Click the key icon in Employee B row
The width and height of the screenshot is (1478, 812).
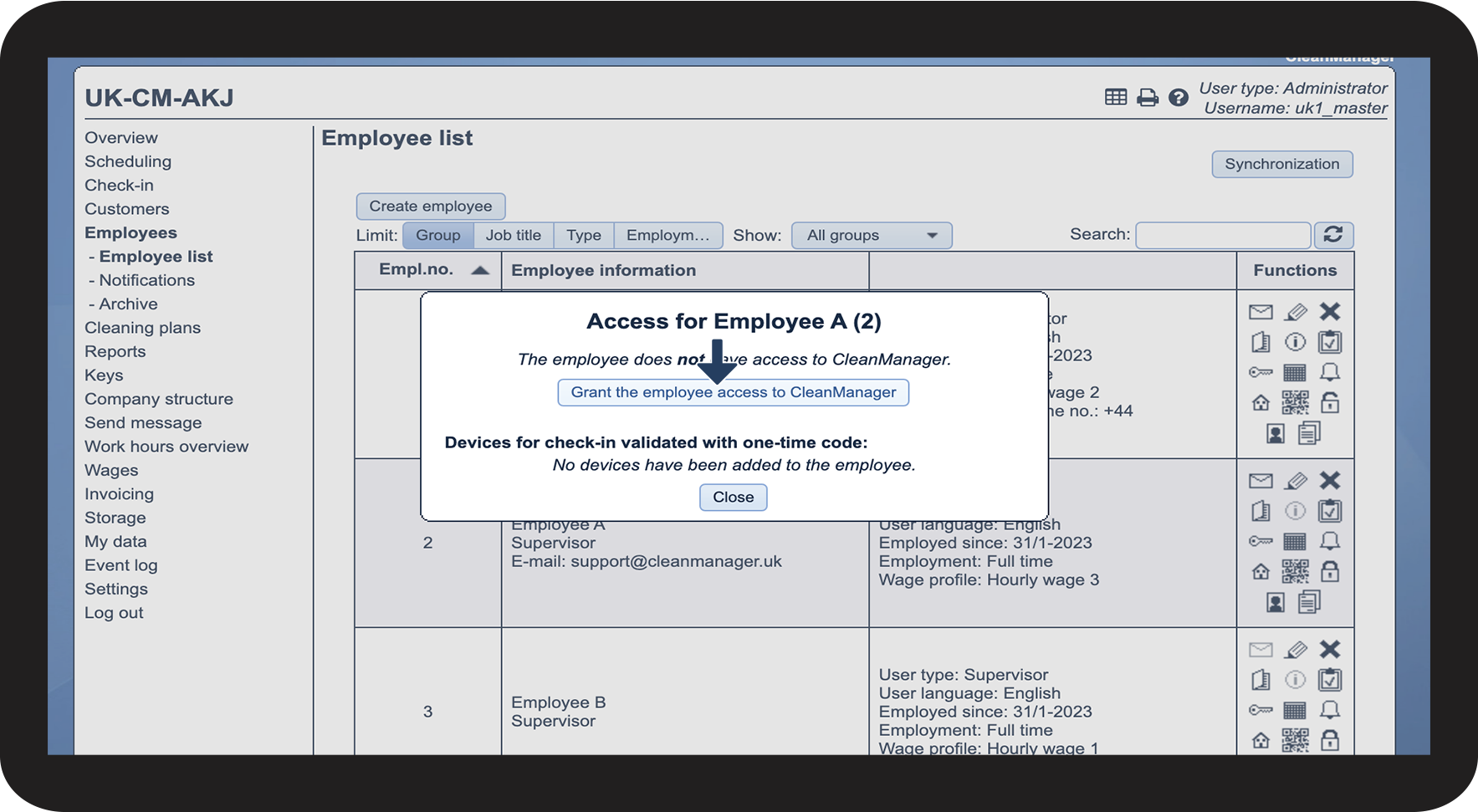tap(1261, 711)
